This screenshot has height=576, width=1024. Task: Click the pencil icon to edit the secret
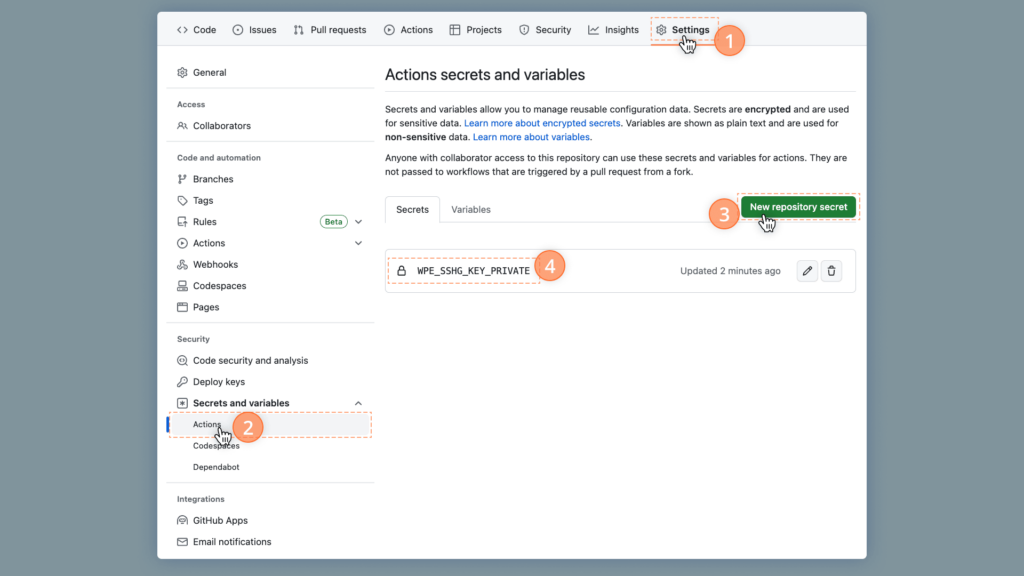point(807,270)
